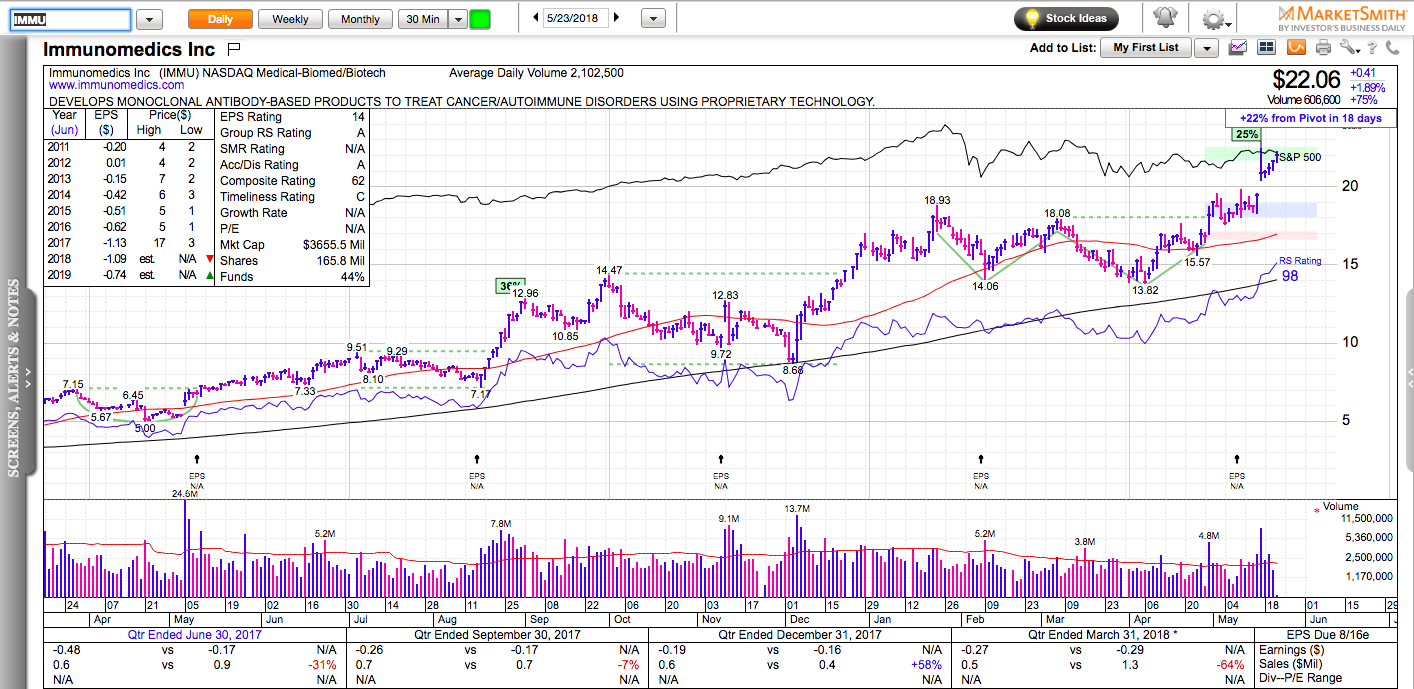
Task: Expand the intraday interval dropdown arrow
Action: point(458,20)
